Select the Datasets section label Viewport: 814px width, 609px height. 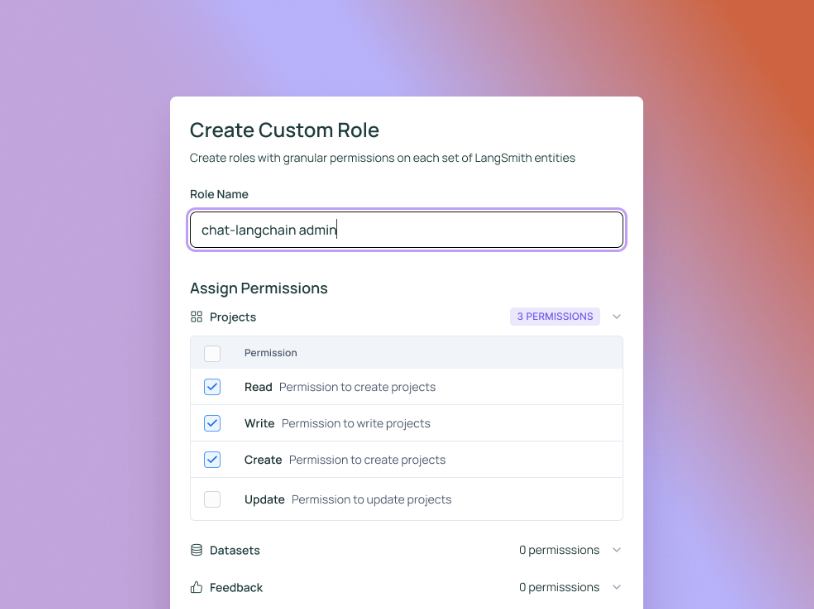pos(235,550)
